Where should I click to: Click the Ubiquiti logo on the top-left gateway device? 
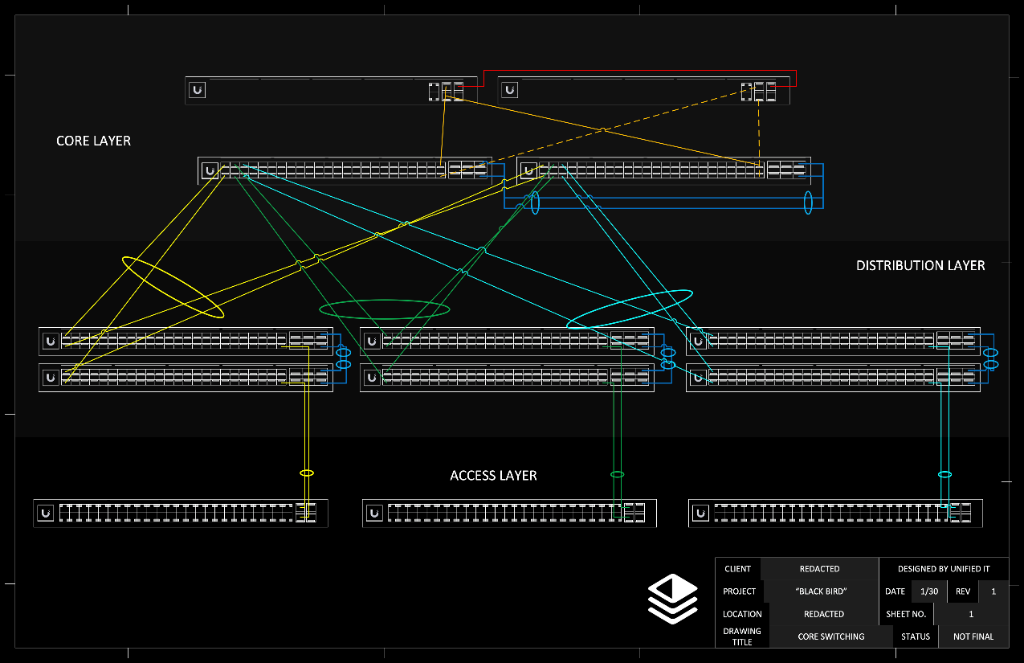click(197, 90)
